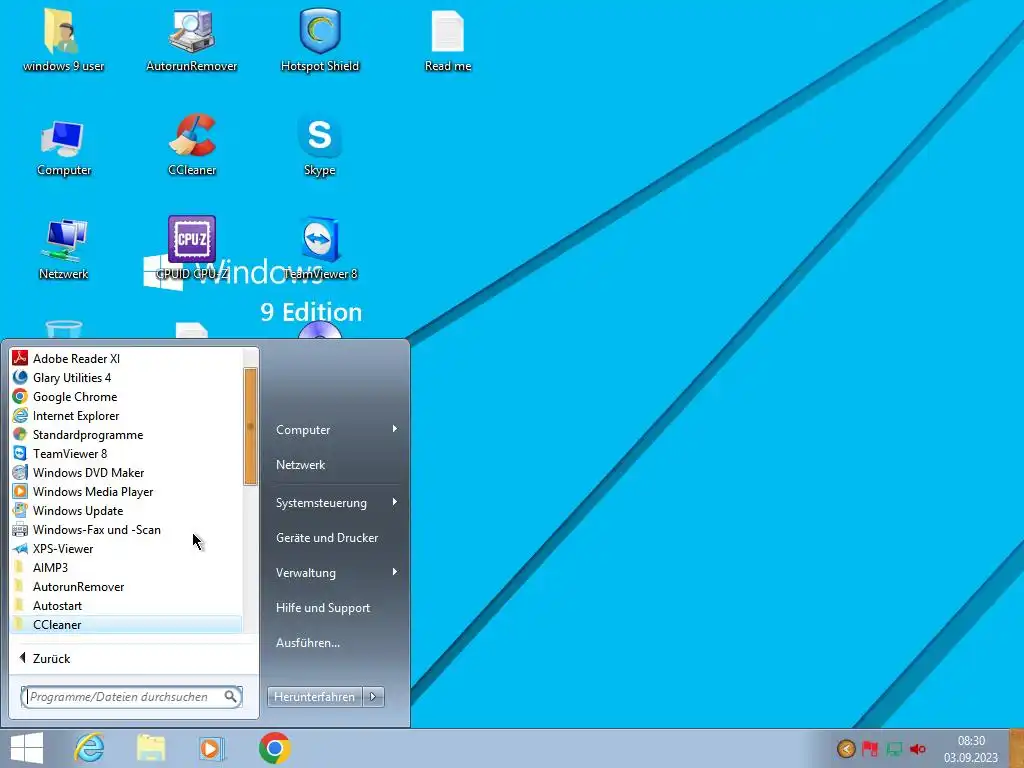The image size is (1024, 768).
Task: Show hidden tray icons arrow
Action: (x=846, y=748)
